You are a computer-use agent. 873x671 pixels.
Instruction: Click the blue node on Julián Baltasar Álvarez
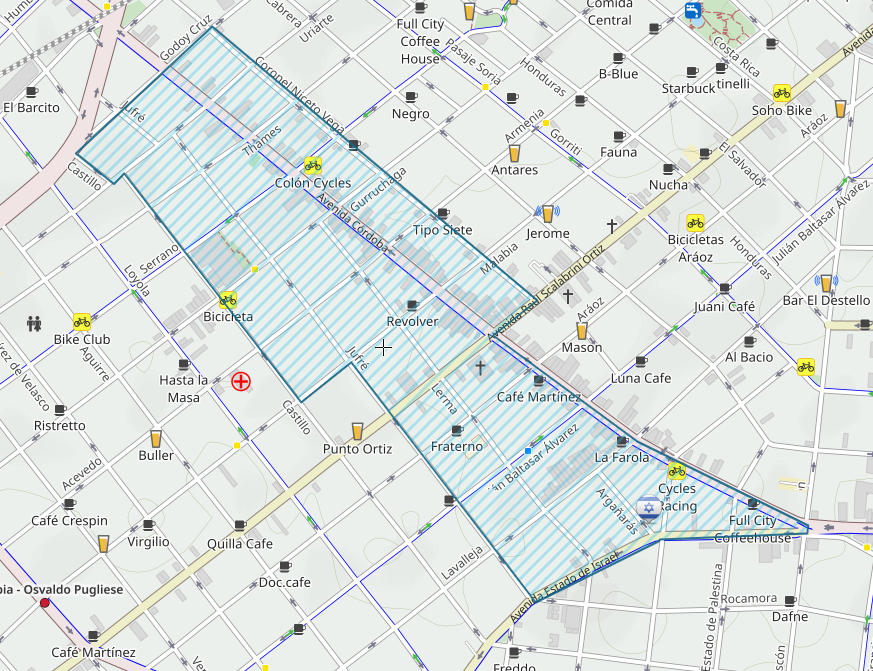point(528,450)
